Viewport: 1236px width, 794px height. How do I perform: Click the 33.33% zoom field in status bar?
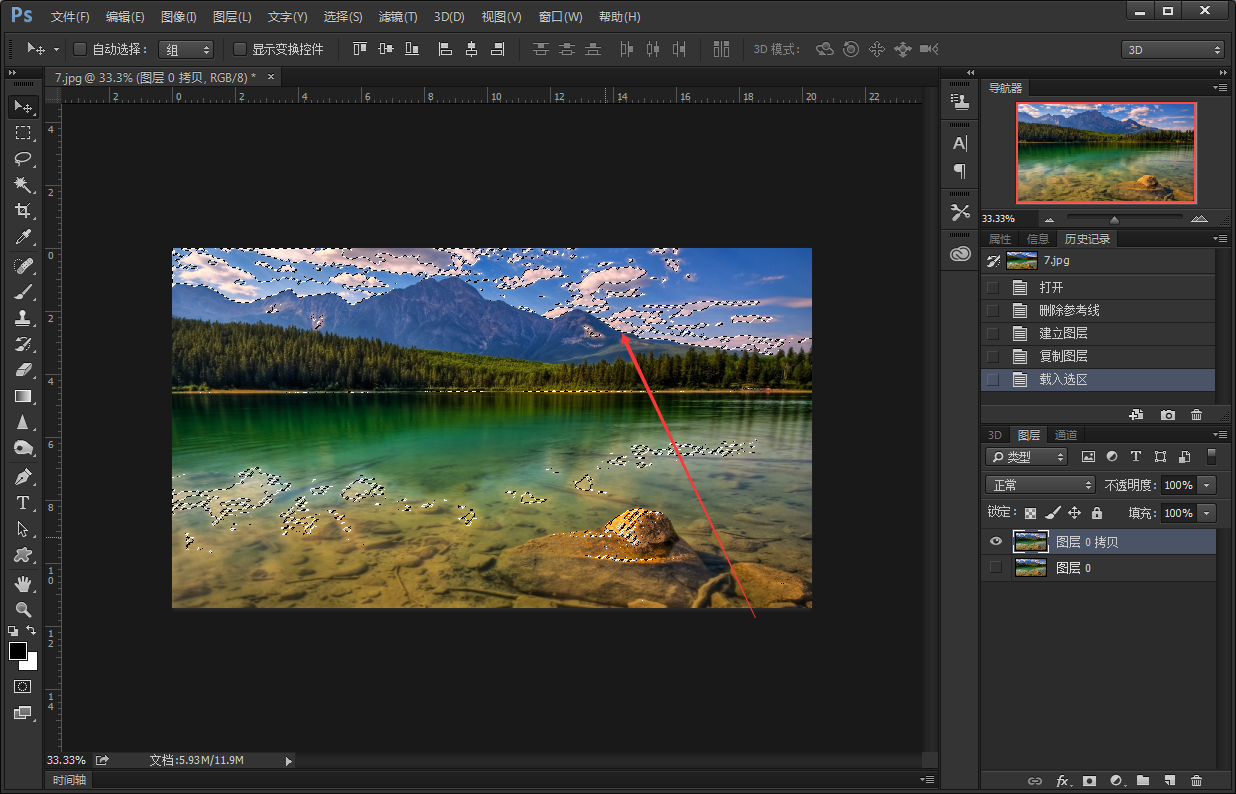66,761
